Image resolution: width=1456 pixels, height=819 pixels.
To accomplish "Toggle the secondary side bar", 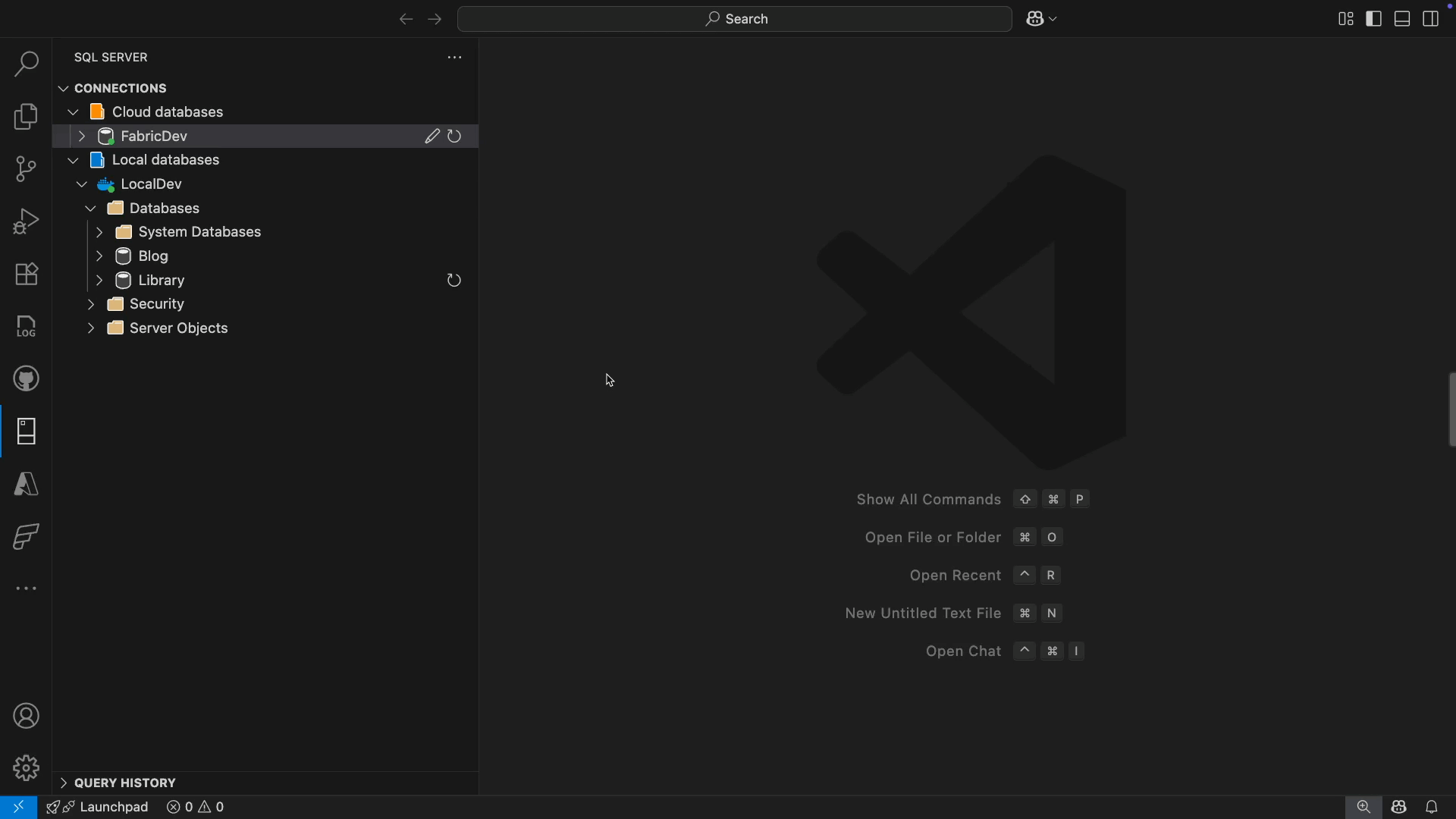I will [x=1431, y=19].
